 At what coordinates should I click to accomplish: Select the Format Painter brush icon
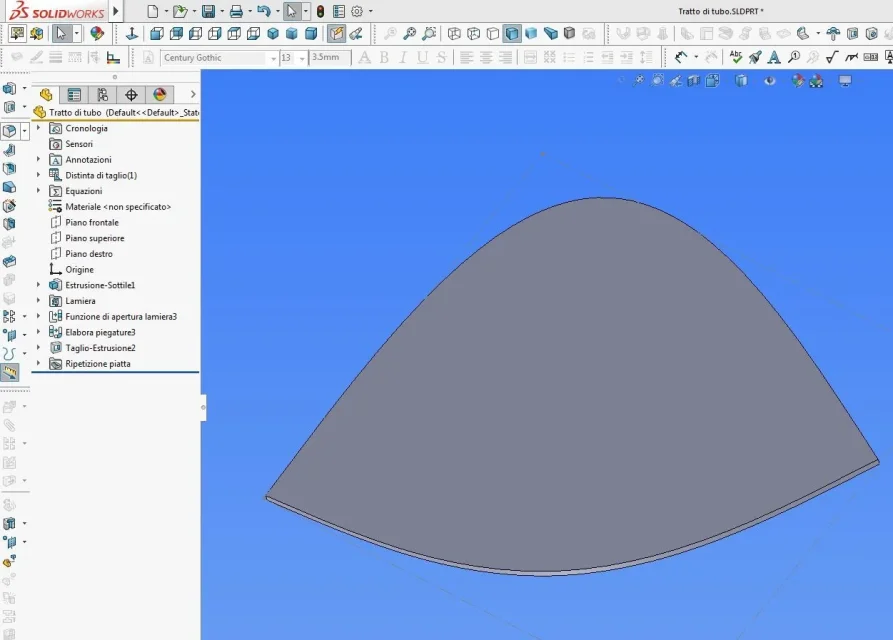click(755, 56)
